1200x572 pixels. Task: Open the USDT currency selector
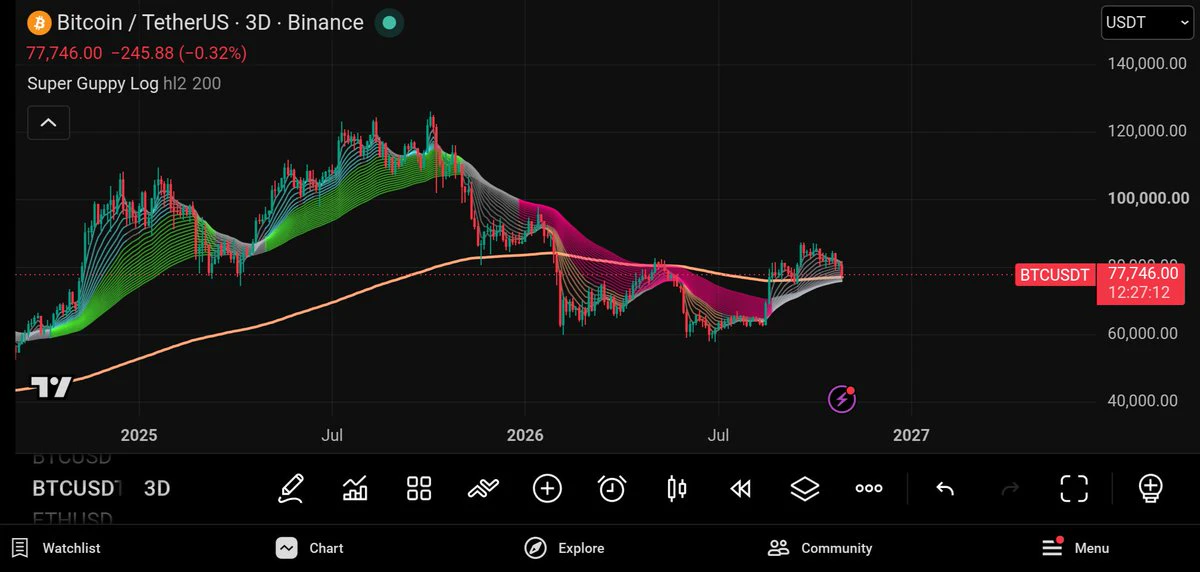coord(1146,22)
